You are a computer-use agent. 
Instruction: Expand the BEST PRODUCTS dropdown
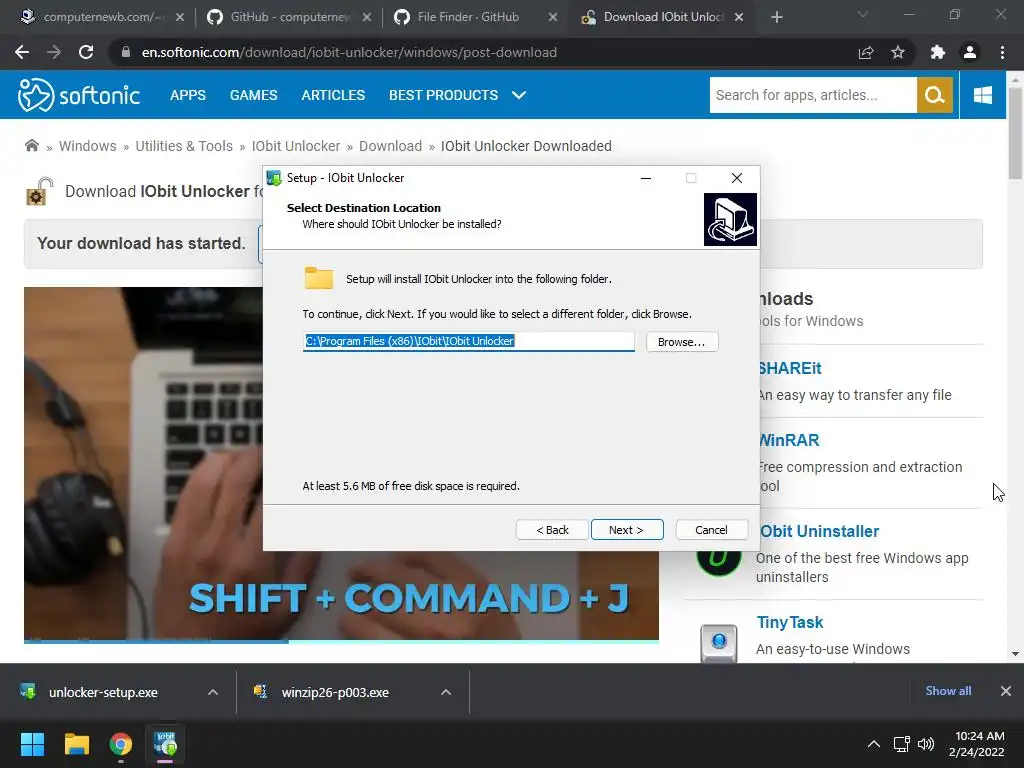click(457, 95)
